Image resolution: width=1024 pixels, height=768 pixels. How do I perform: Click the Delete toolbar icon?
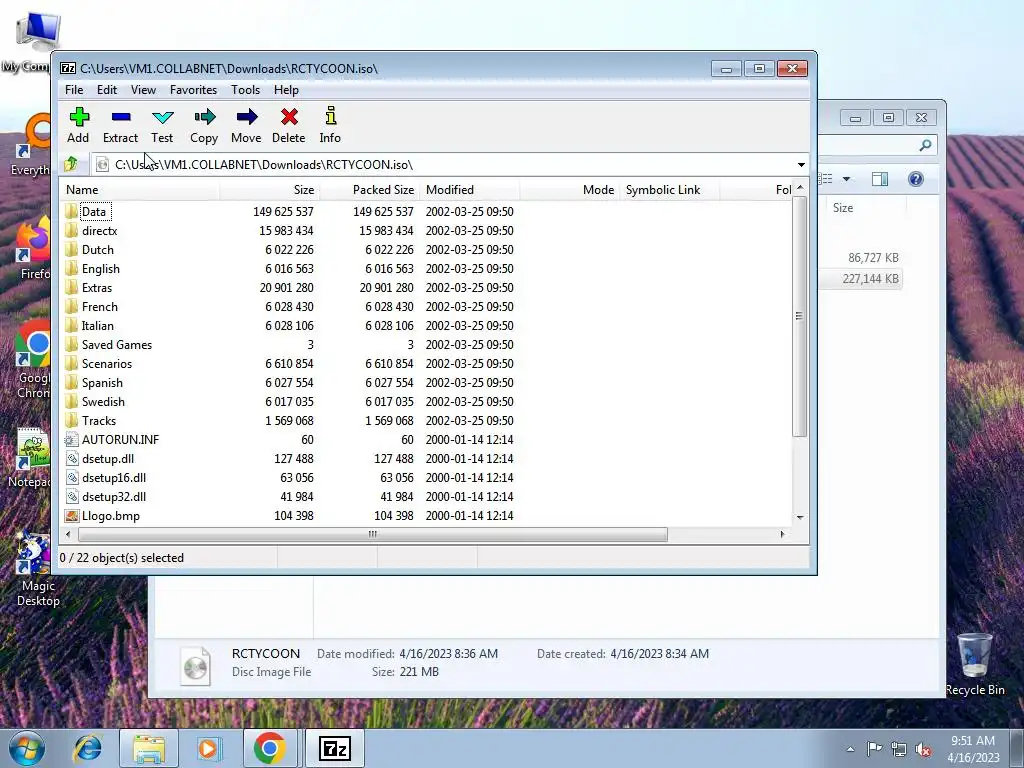tap(289, 118)
